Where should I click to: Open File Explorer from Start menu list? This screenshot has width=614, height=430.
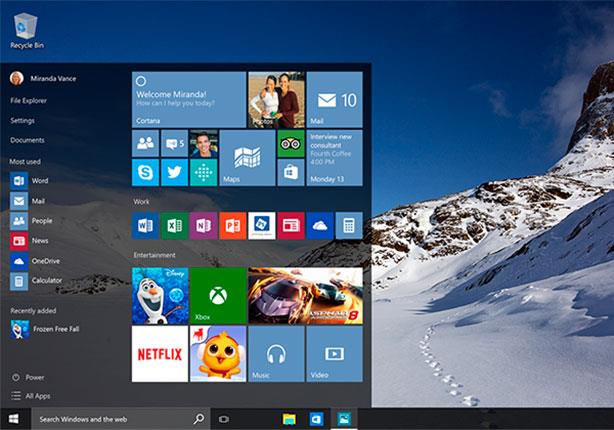tap(29, 101)
